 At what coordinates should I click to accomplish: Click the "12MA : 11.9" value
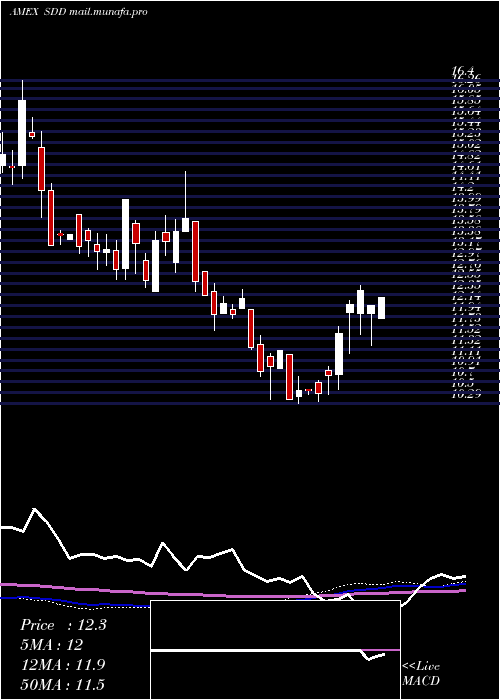tap(63, 665)
